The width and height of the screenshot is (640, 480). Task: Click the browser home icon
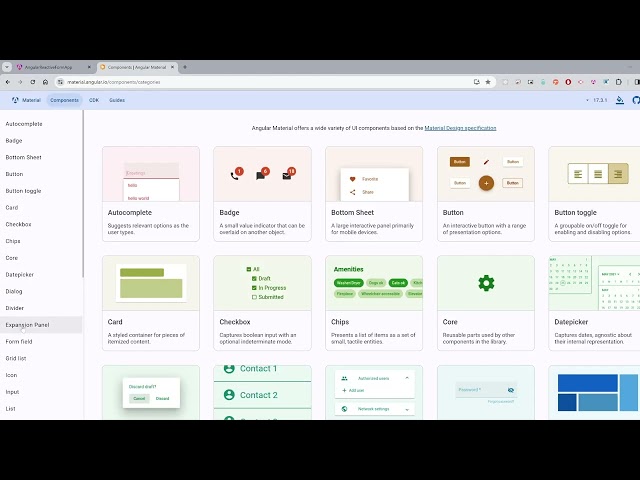coord(45,82)
